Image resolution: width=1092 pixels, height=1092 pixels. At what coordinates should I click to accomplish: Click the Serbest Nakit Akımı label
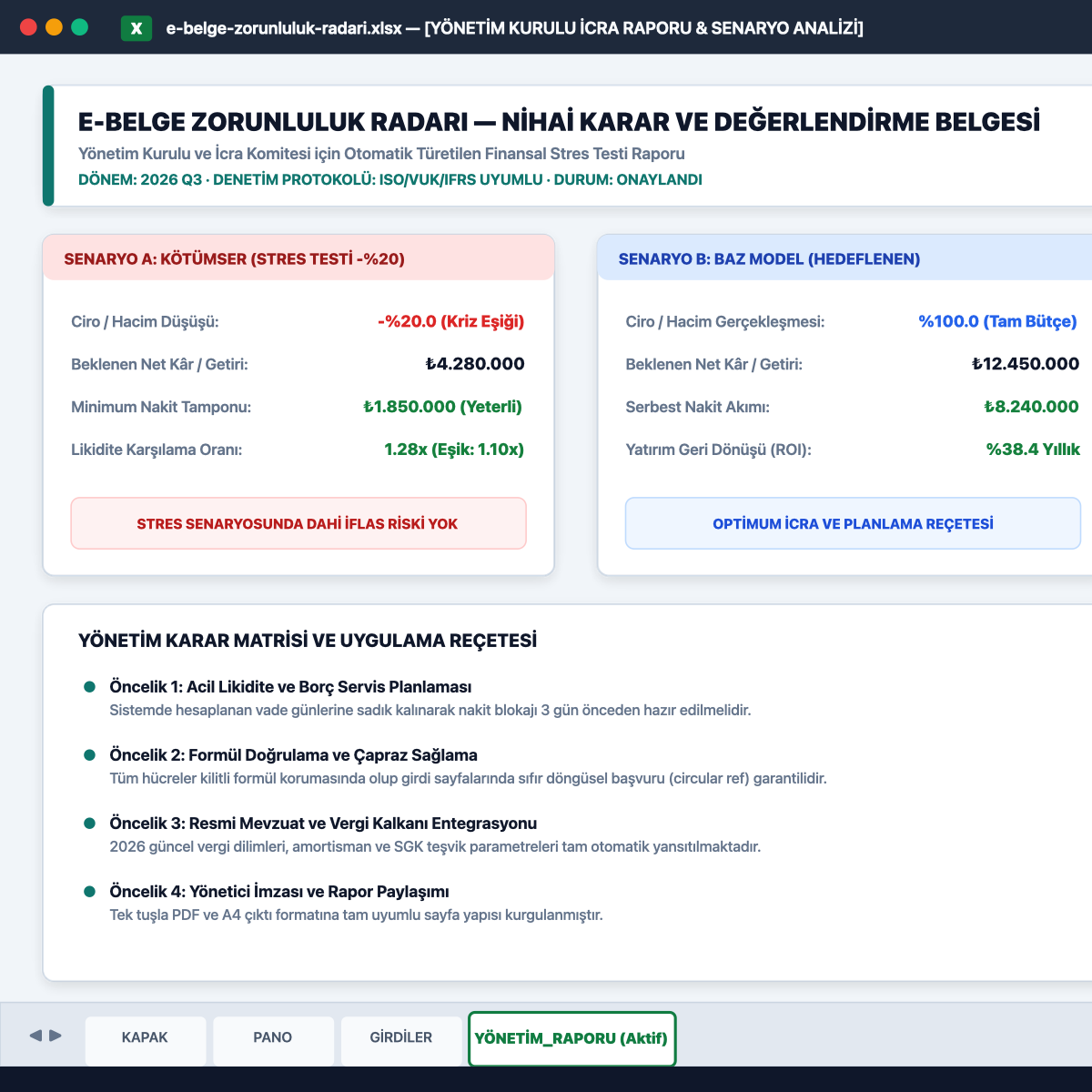[x=697, y=408]
